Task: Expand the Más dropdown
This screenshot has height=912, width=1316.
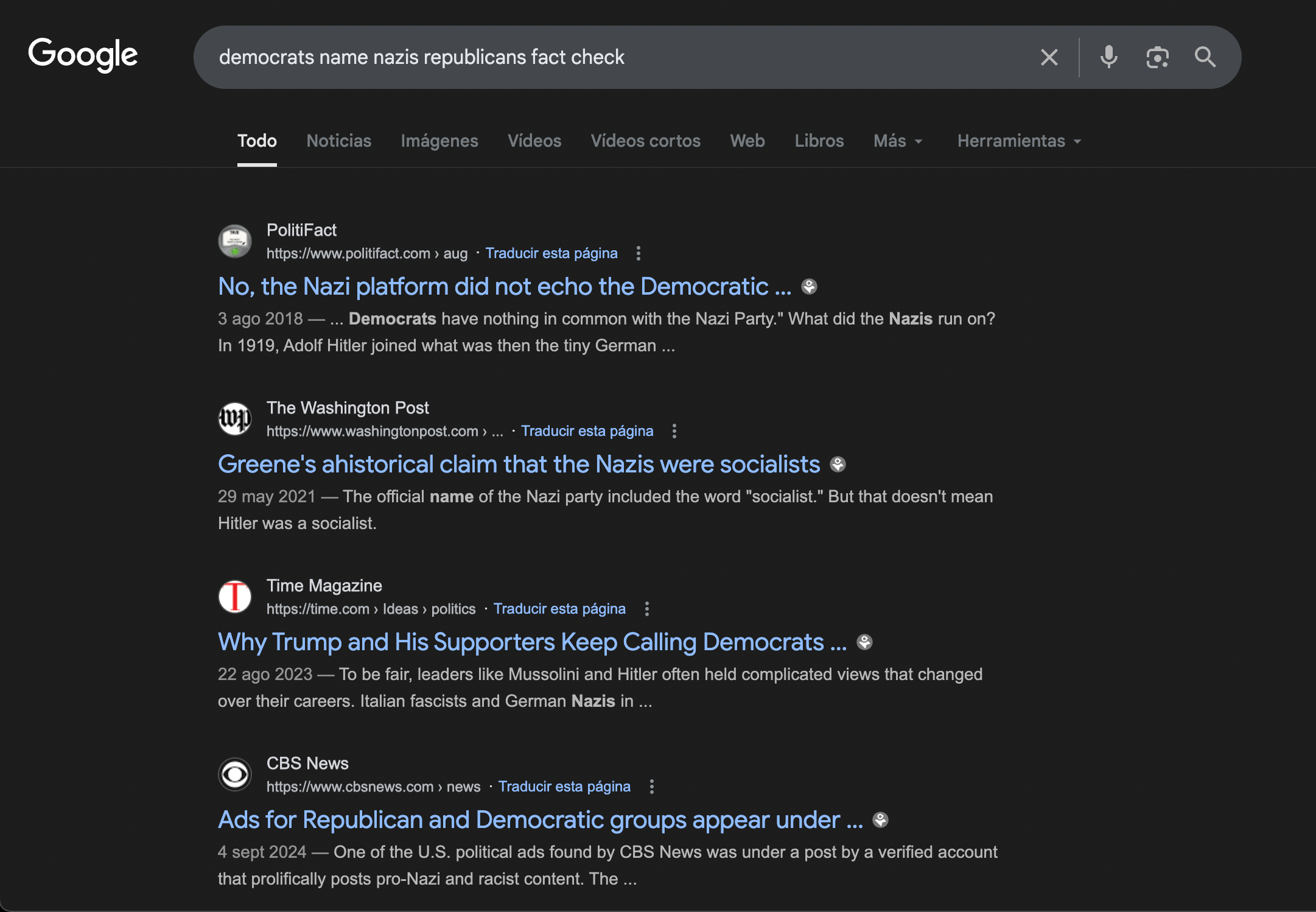Action: pyautogui.click(x=898, y=141)
